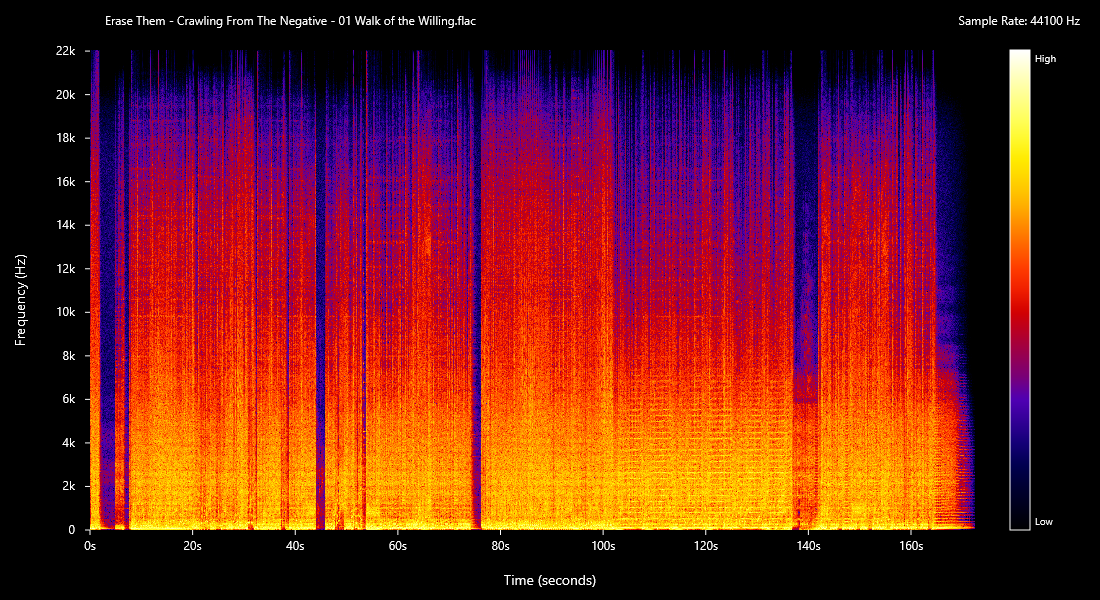Click the 16k frequency axis label
1100x600 pixels.
[x=65, y=182]
